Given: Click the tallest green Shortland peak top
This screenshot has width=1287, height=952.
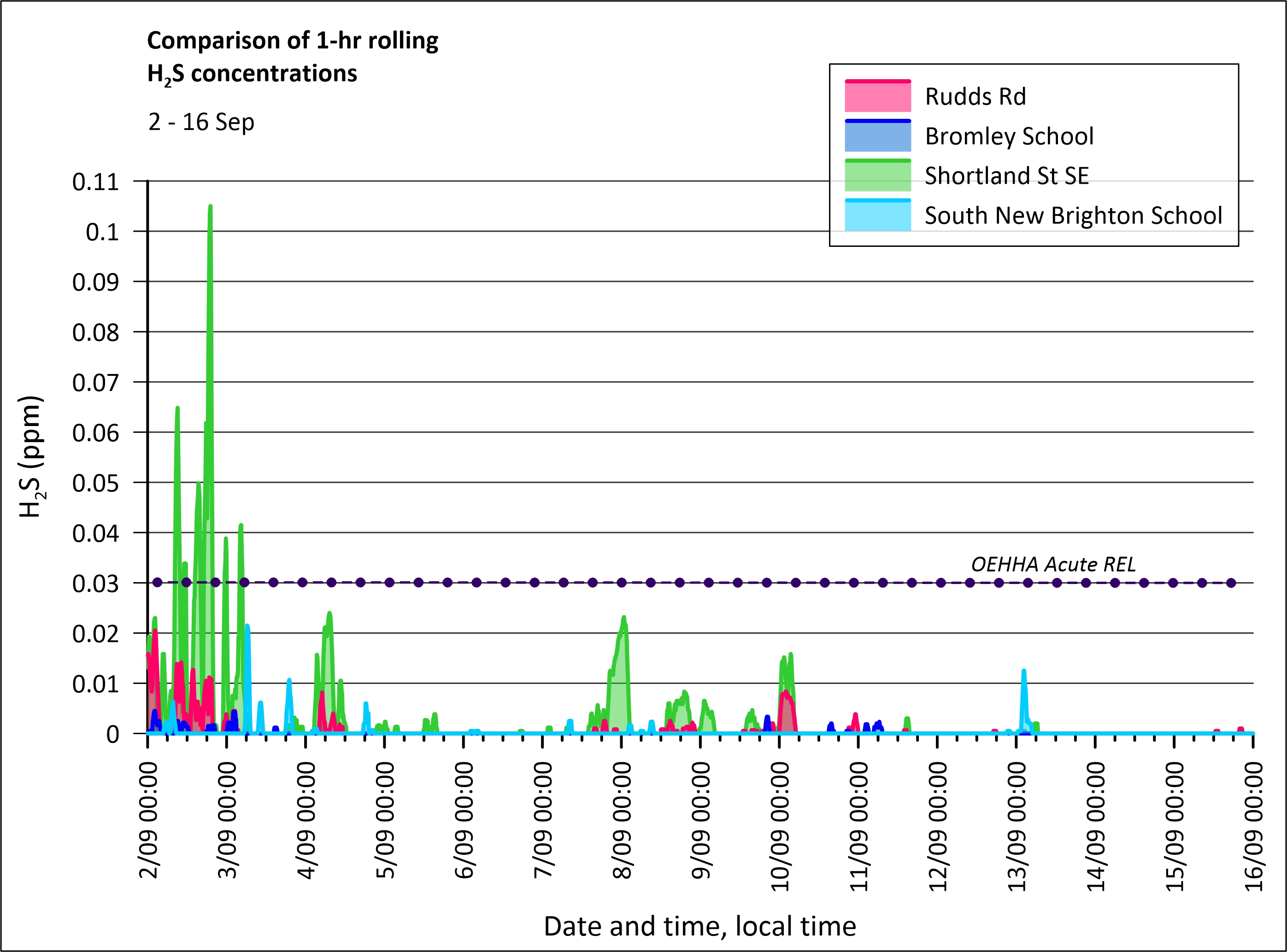Looking at the screenshot, I should click(x=211, y=206).
